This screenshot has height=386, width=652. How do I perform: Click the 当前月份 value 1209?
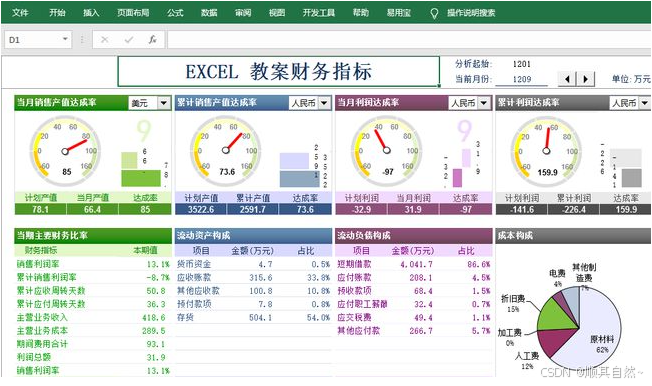(521, 79)
